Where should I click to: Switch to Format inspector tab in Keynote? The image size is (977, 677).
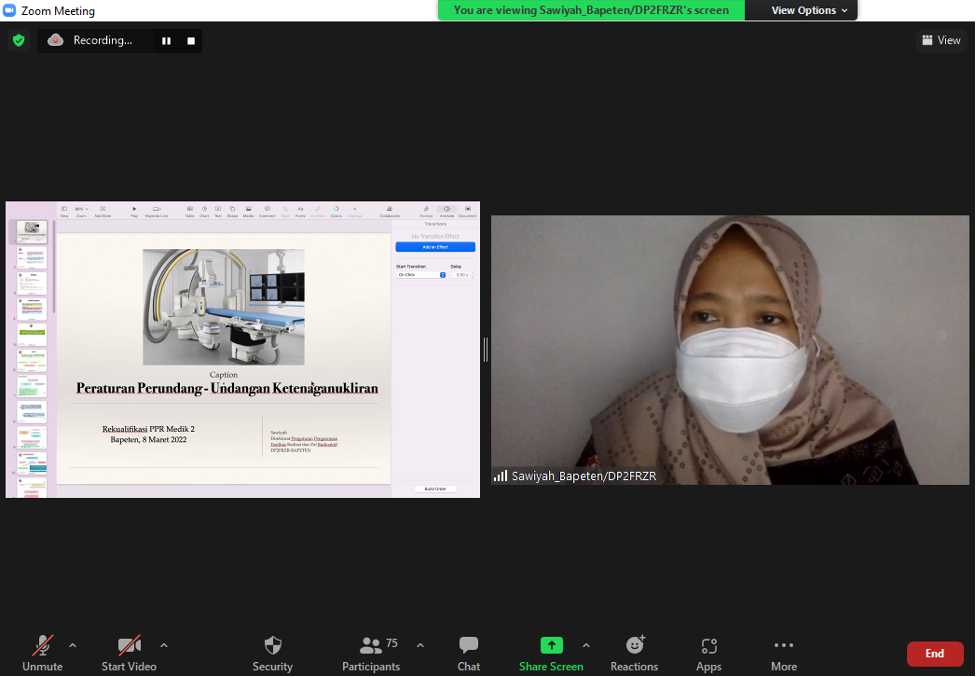pos(426,211)
